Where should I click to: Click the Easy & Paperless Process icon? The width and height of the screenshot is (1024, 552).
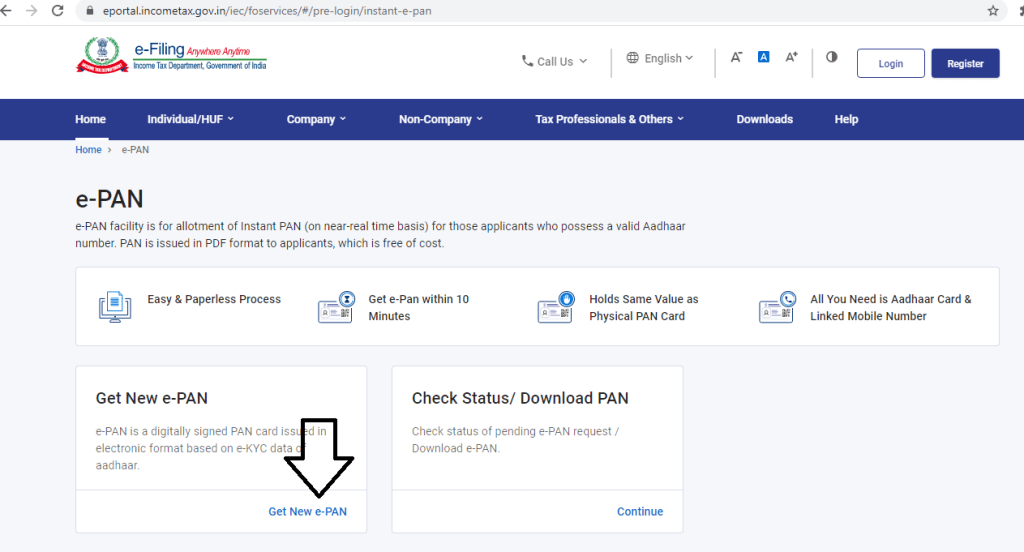pyautogui.click(x=115, y=307)
